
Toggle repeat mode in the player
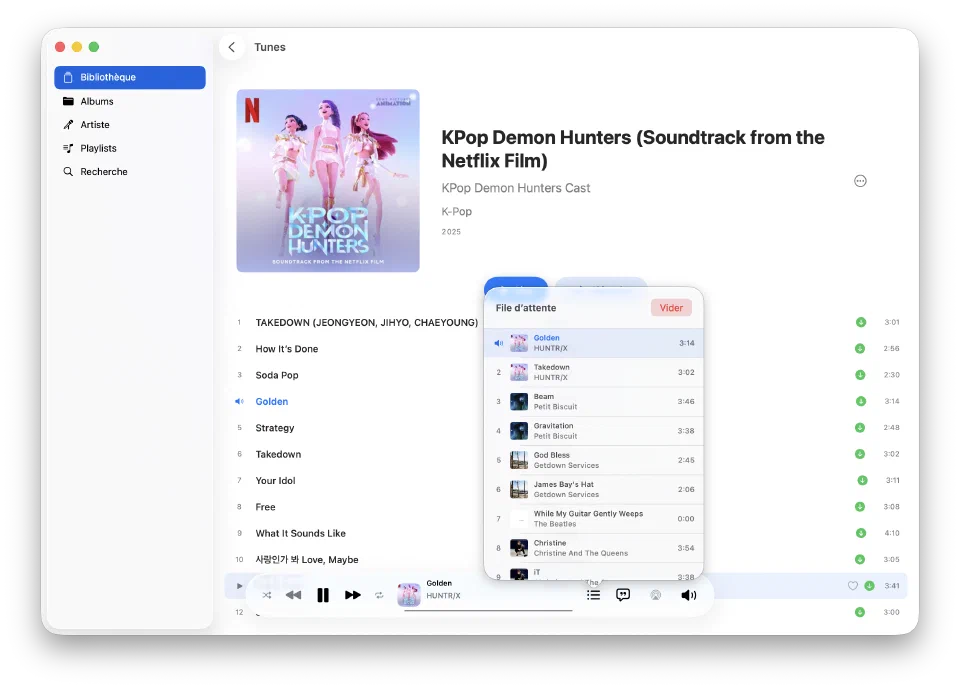[x=379, y=595]
